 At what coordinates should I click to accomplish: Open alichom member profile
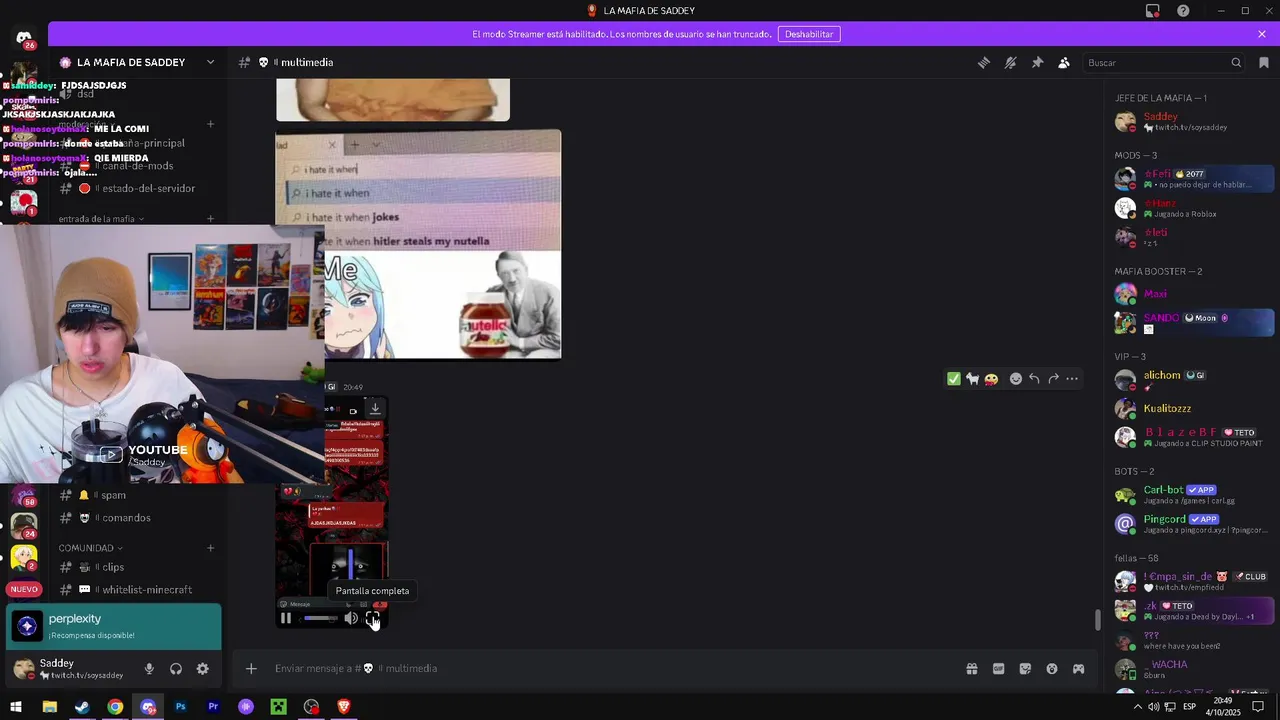coord(1190,379)
